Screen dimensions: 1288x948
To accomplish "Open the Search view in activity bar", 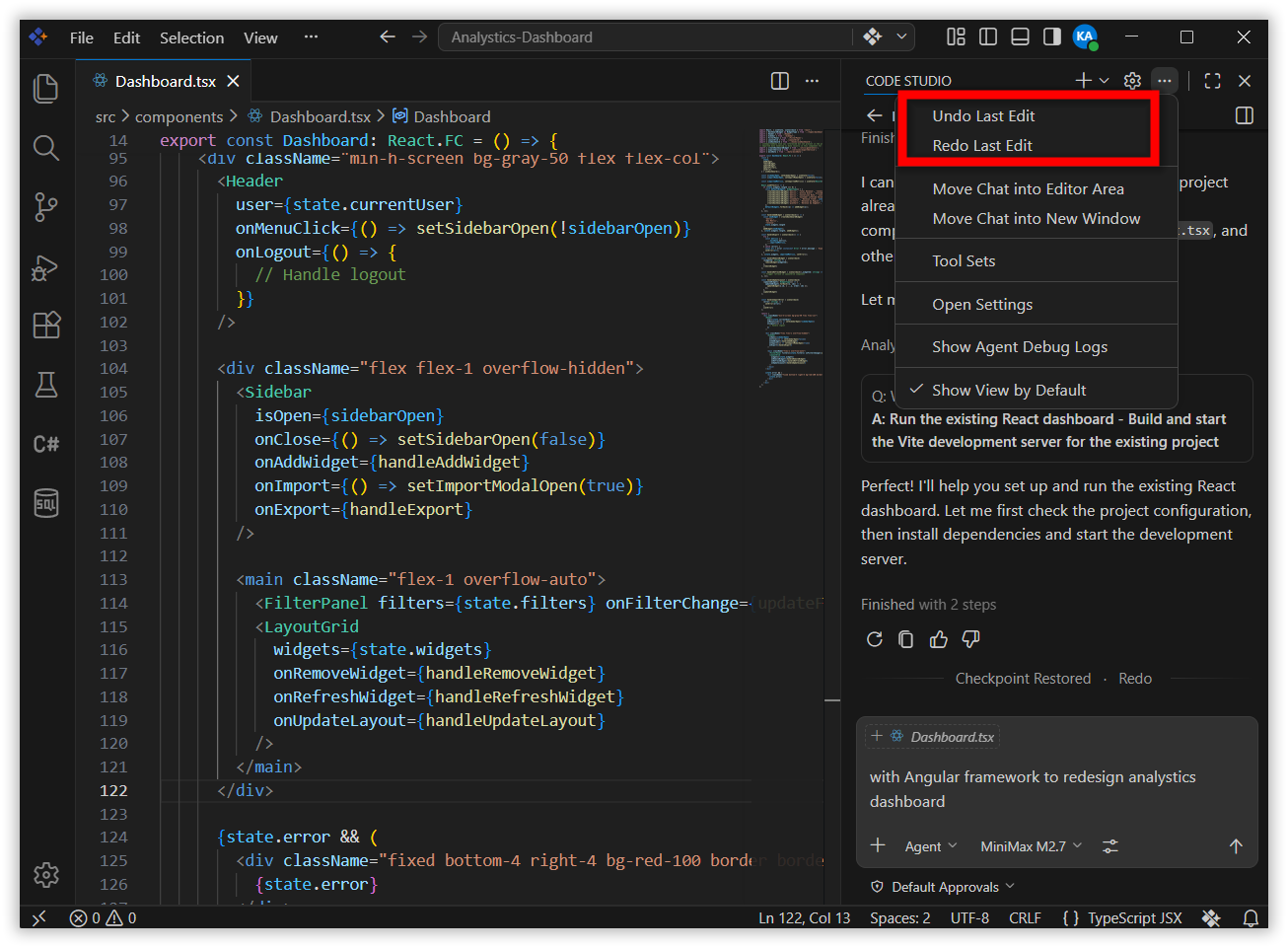I will coord(46,148).
